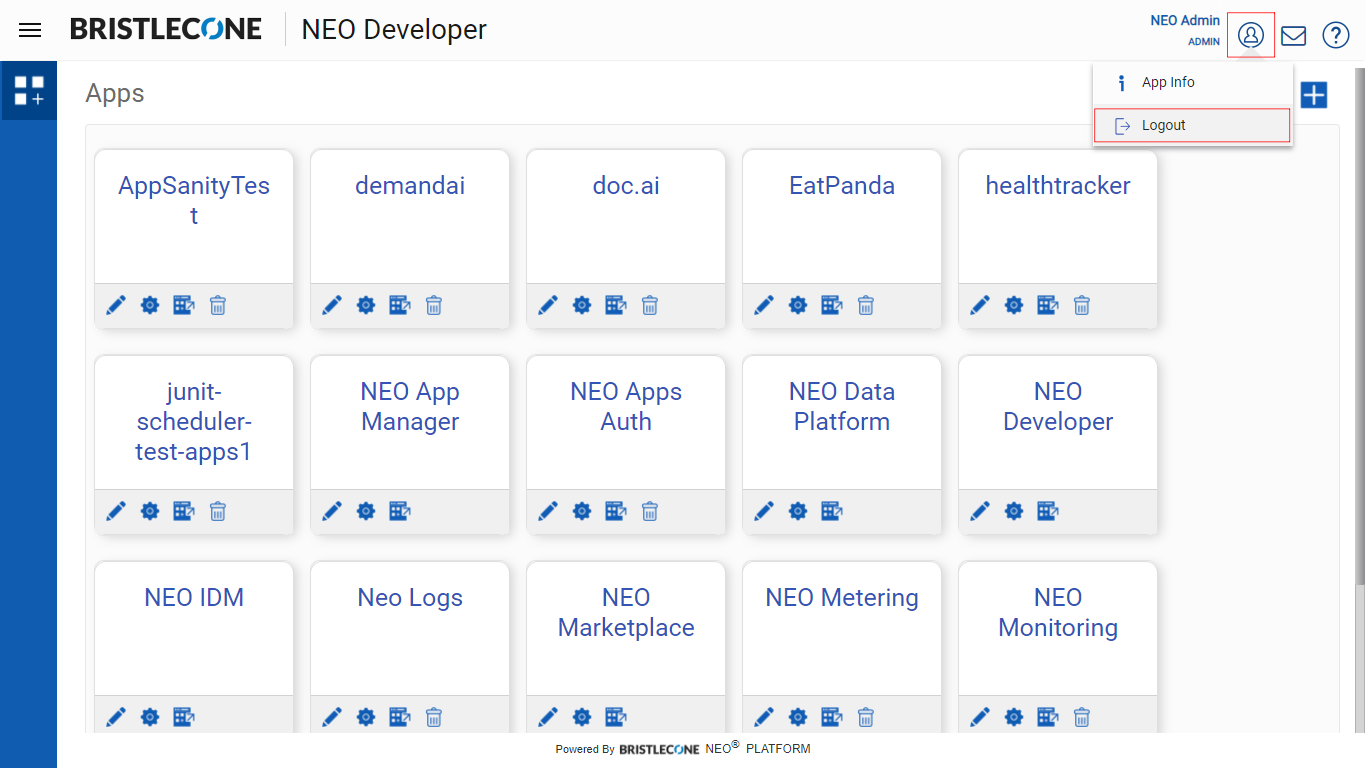1366x768 pixels.
Task: Open settings gear for Neo Logs
Action: [x=366, y=717]
